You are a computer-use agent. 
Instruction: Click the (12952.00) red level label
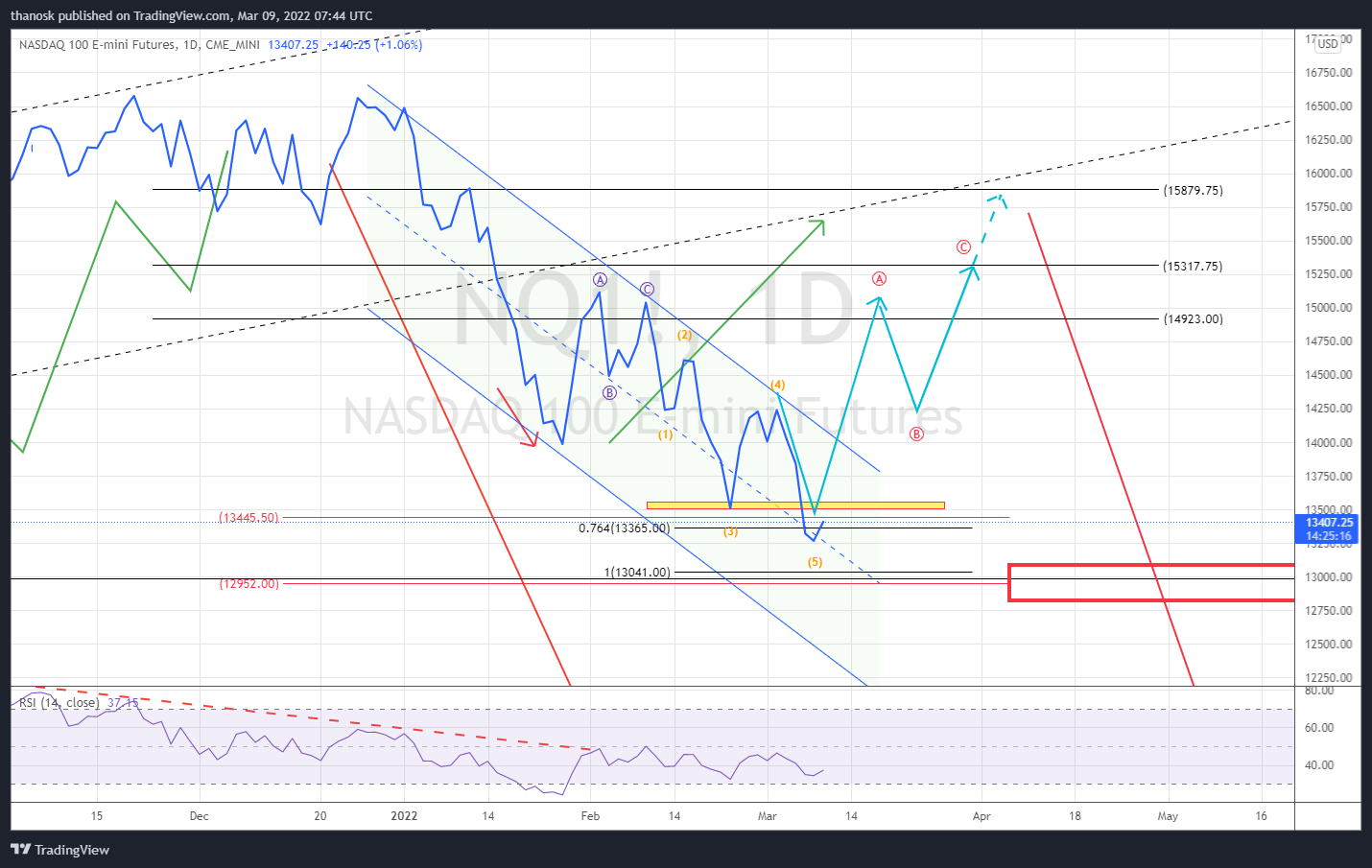pos(248,583)
